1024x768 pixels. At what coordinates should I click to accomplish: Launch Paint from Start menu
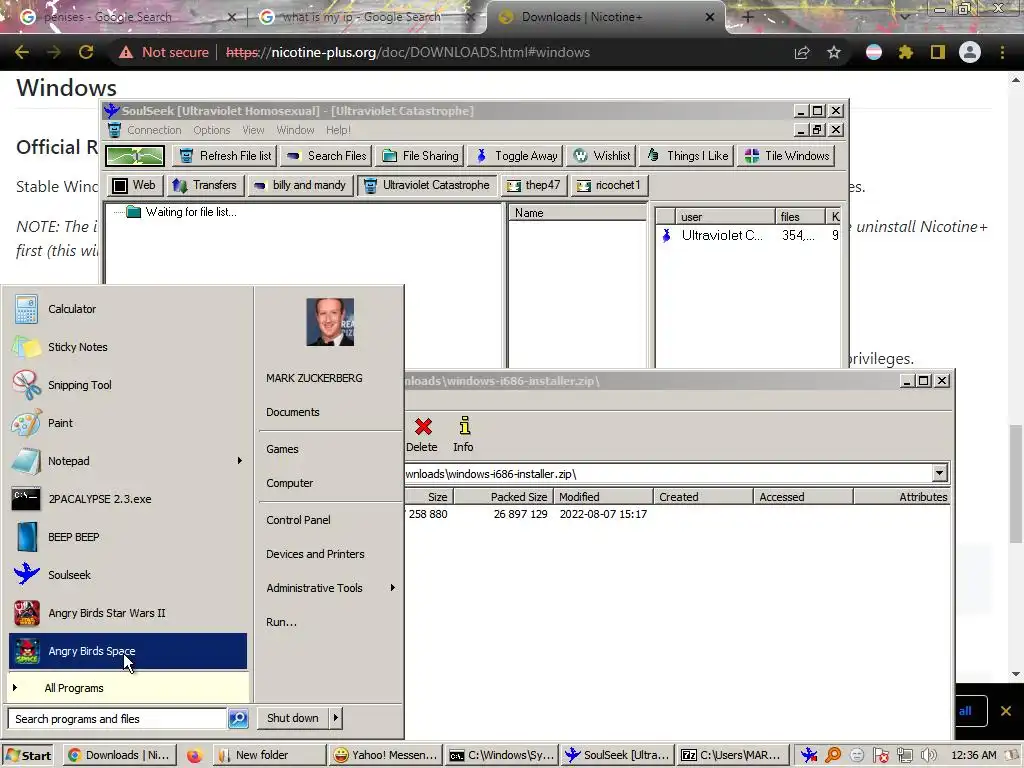[x=127, y=423]
